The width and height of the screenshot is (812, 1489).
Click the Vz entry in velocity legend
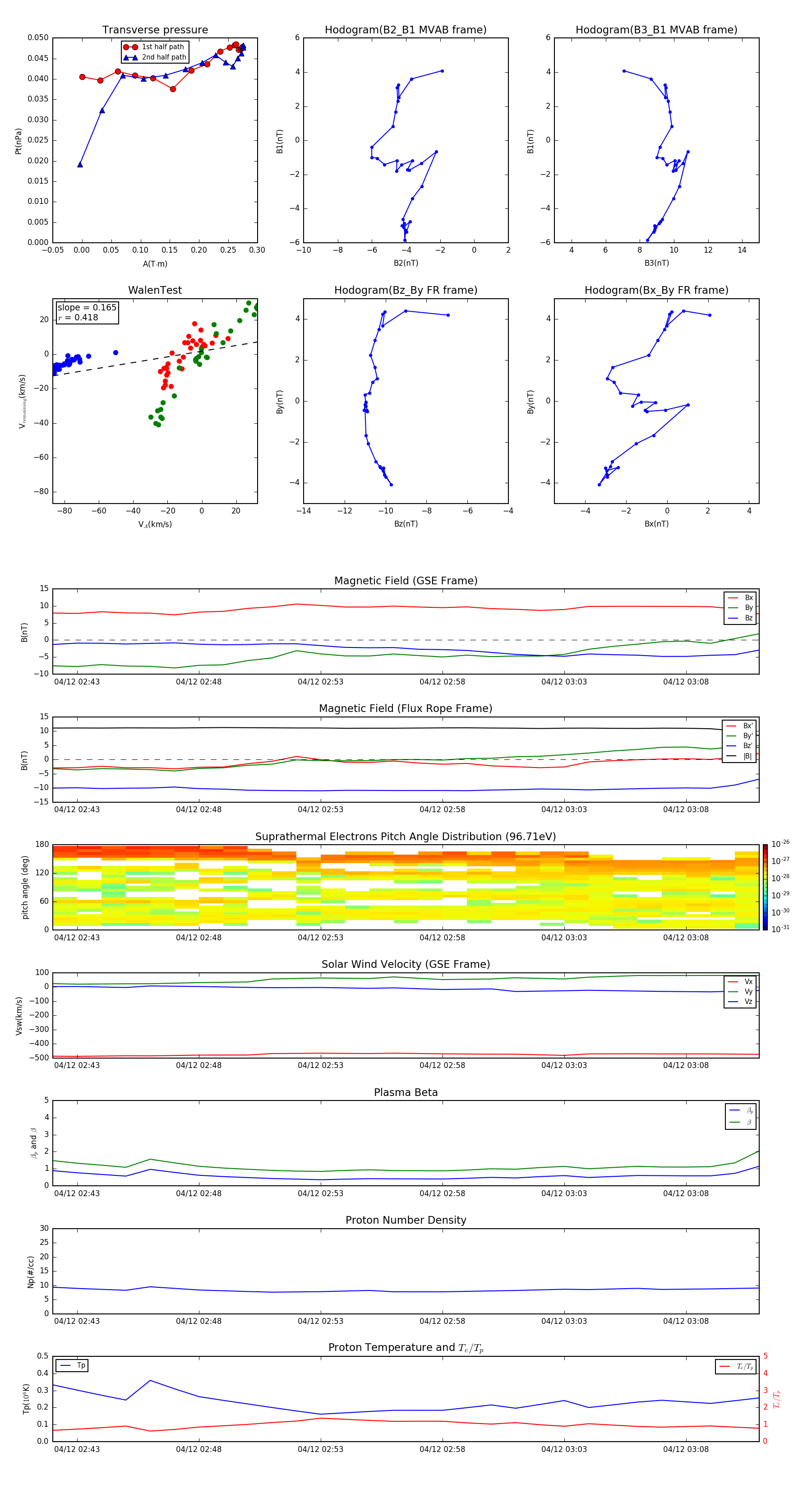(740, 1002)
